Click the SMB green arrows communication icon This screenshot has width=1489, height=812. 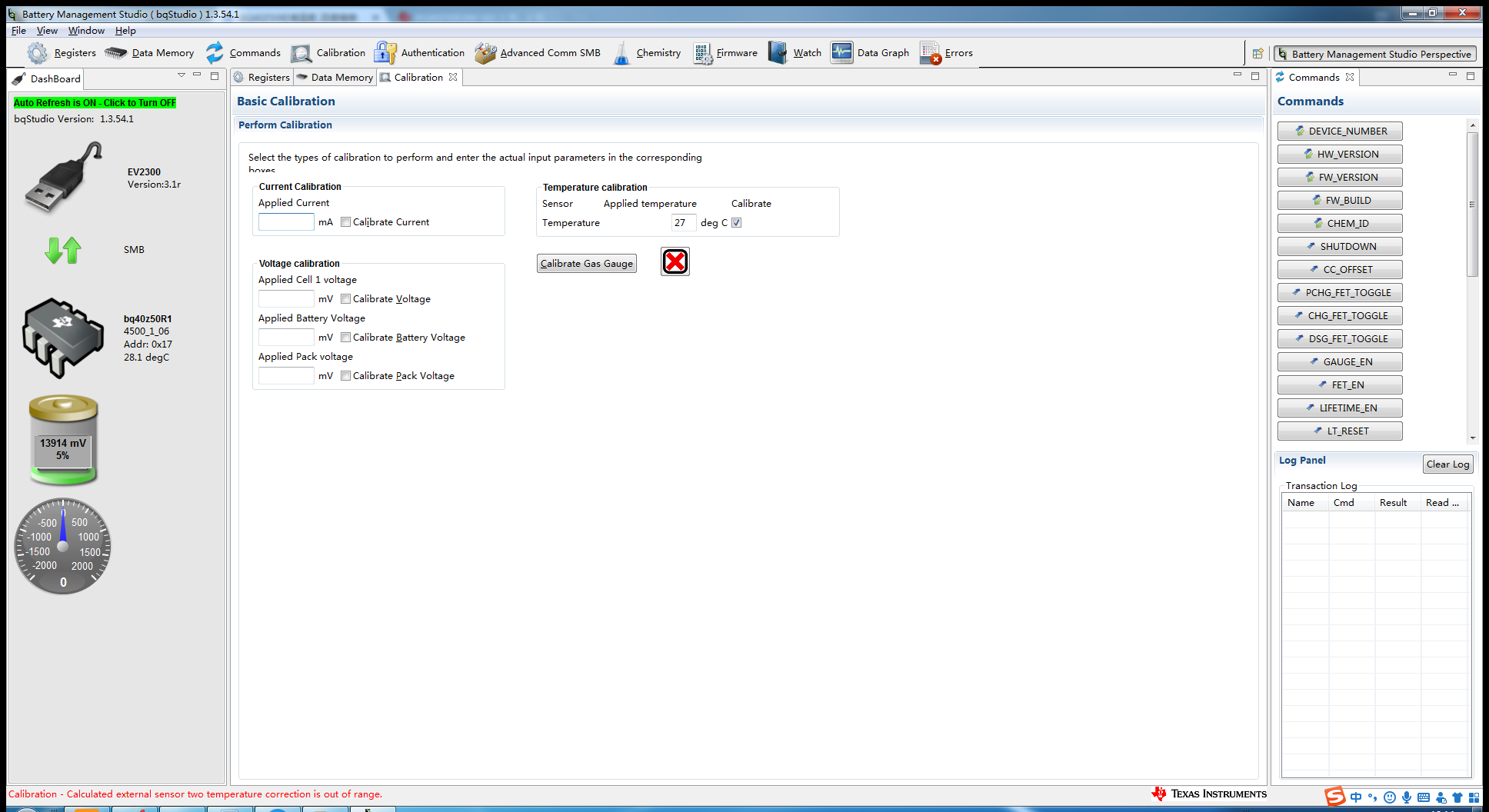point(63,250)
